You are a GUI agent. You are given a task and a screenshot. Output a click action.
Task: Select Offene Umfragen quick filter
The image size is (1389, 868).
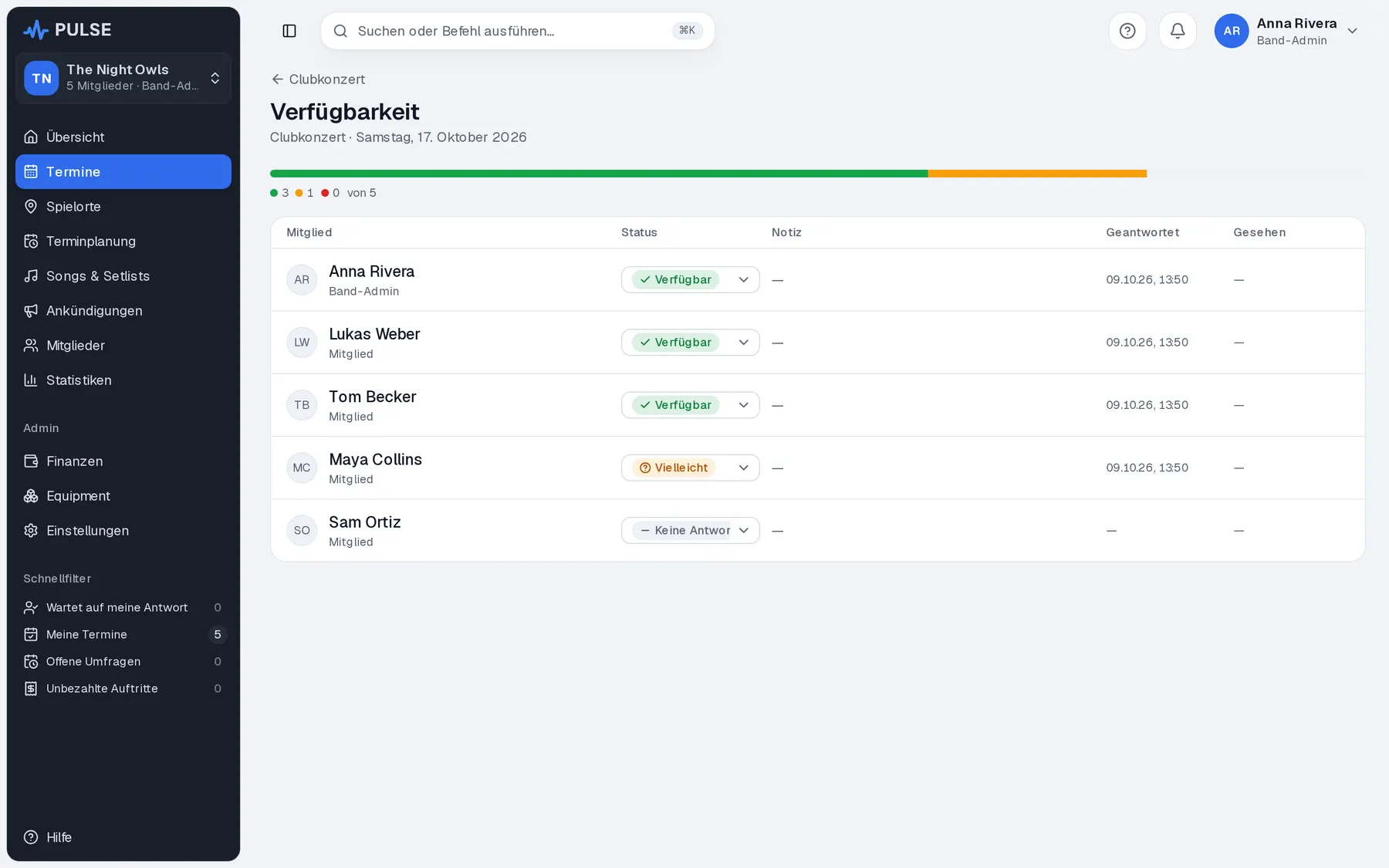click(123, 661)
